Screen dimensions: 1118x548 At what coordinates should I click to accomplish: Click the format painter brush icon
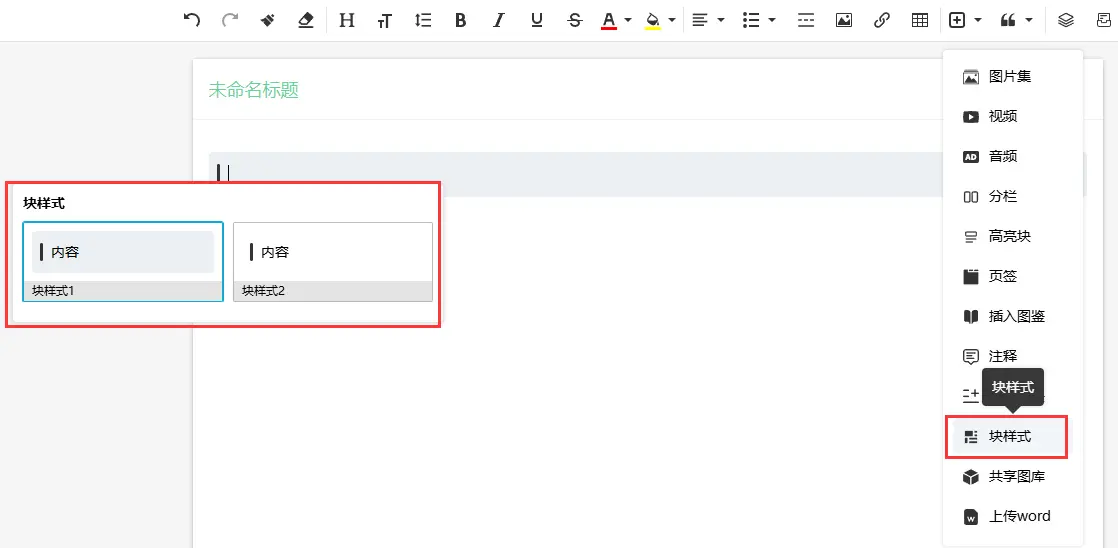click(267, 20)
